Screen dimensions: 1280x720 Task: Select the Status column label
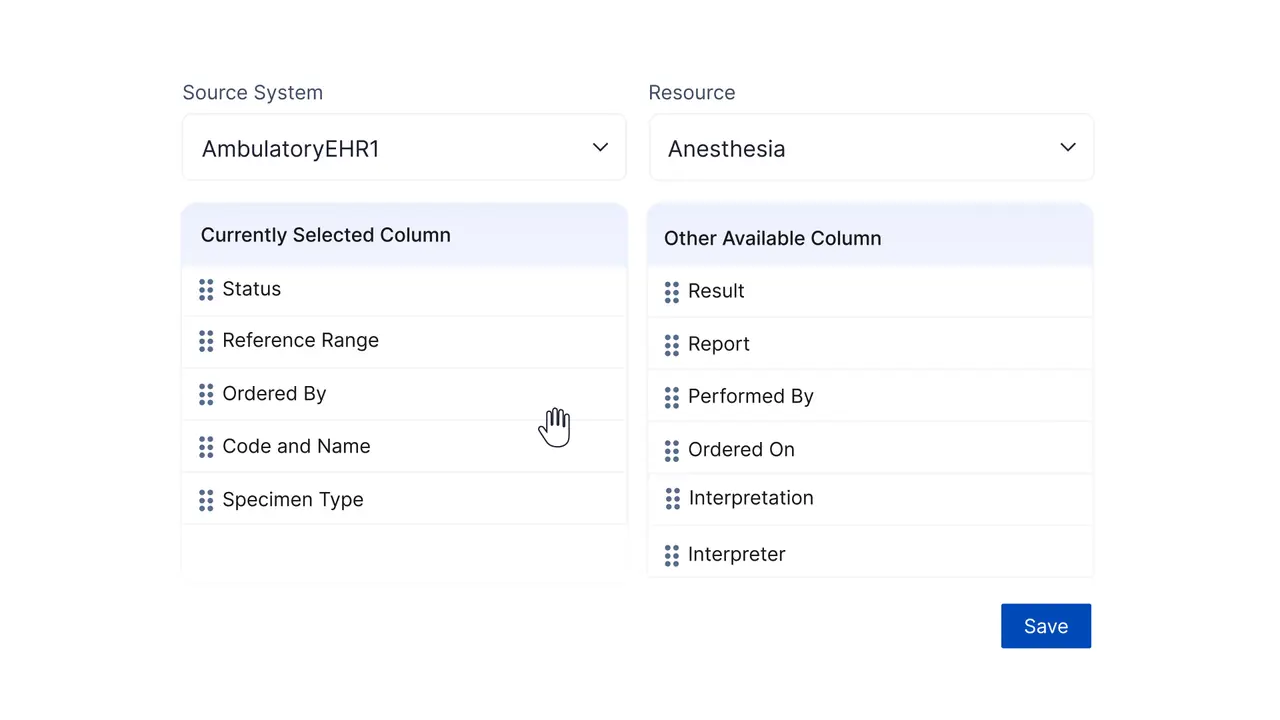click(252, 289)
